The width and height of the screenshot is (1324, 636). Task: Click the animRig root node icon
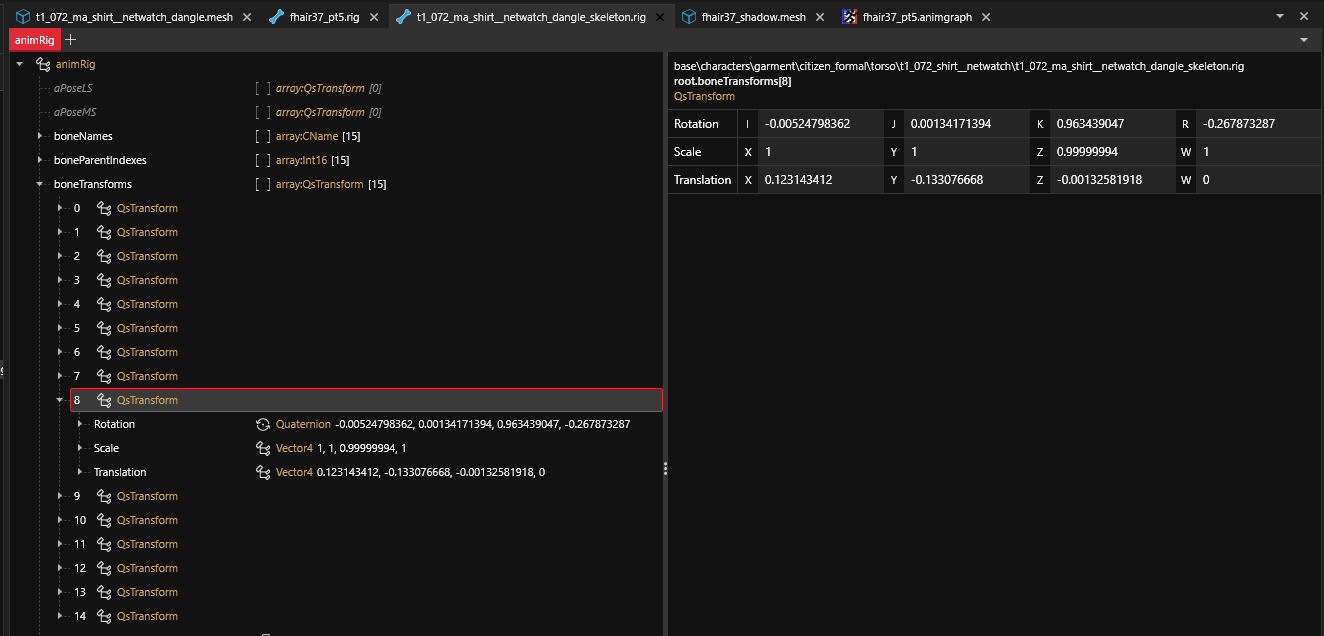[x=43, y=64]
